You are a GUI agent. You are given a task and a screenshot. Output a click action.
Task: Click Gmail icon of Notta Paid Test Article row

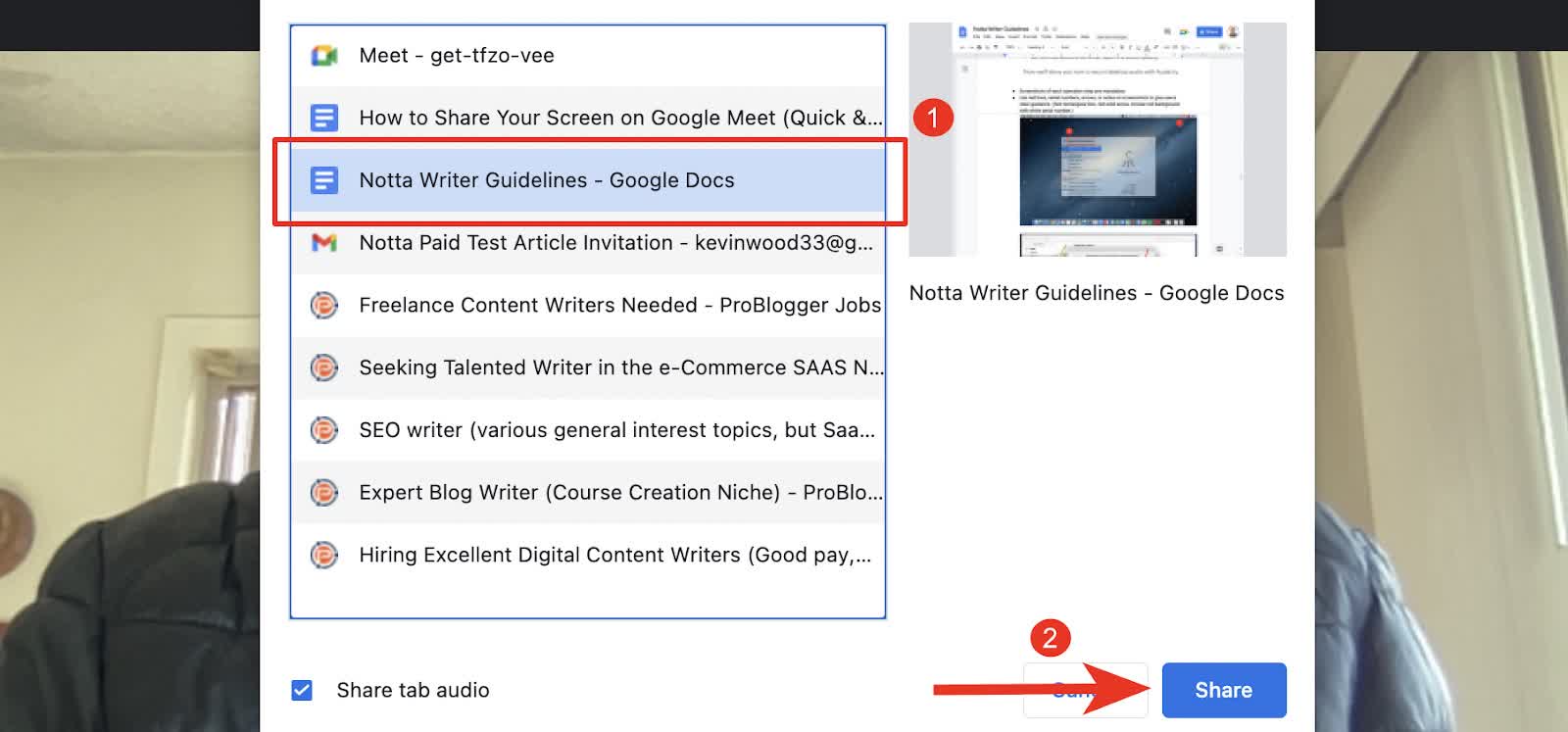323,242
